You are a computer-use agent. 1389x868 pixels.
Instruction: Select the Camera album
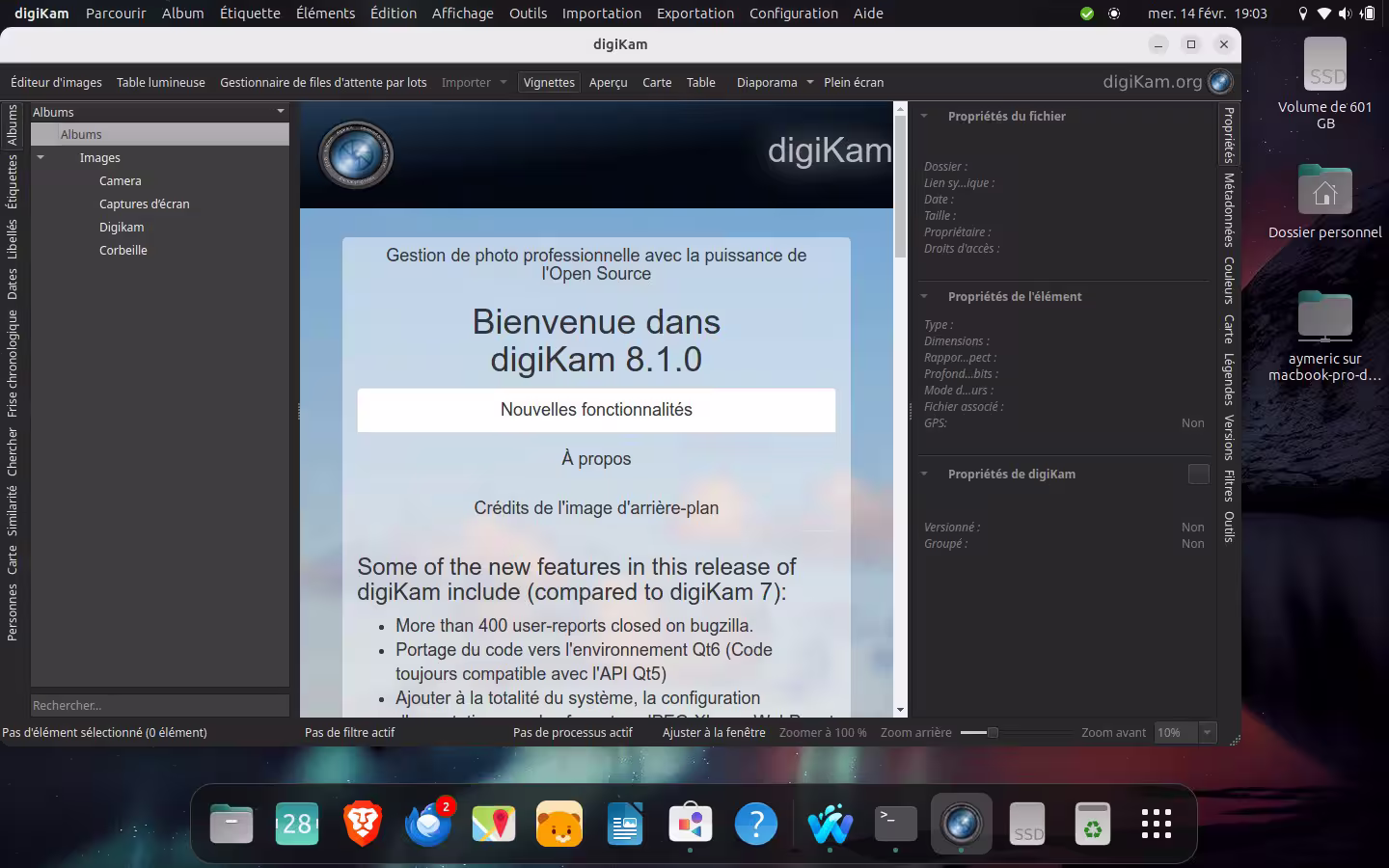[x=121, y=180]
